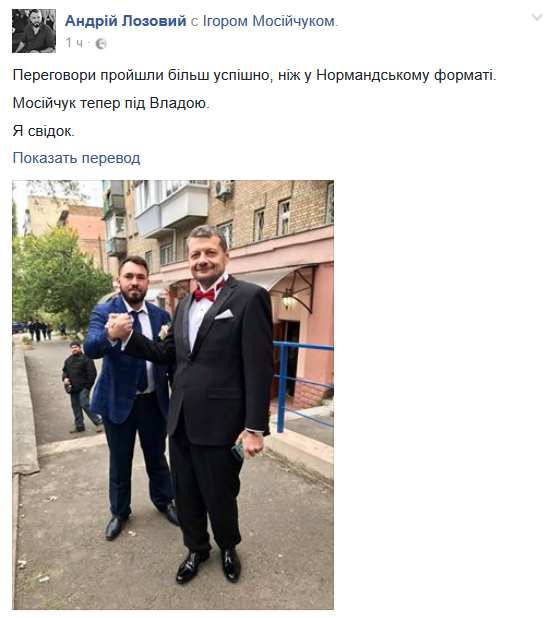Click the wall lamp beside the doorway
The height and width of the screenshot is (618, 549).
point(287,299)
